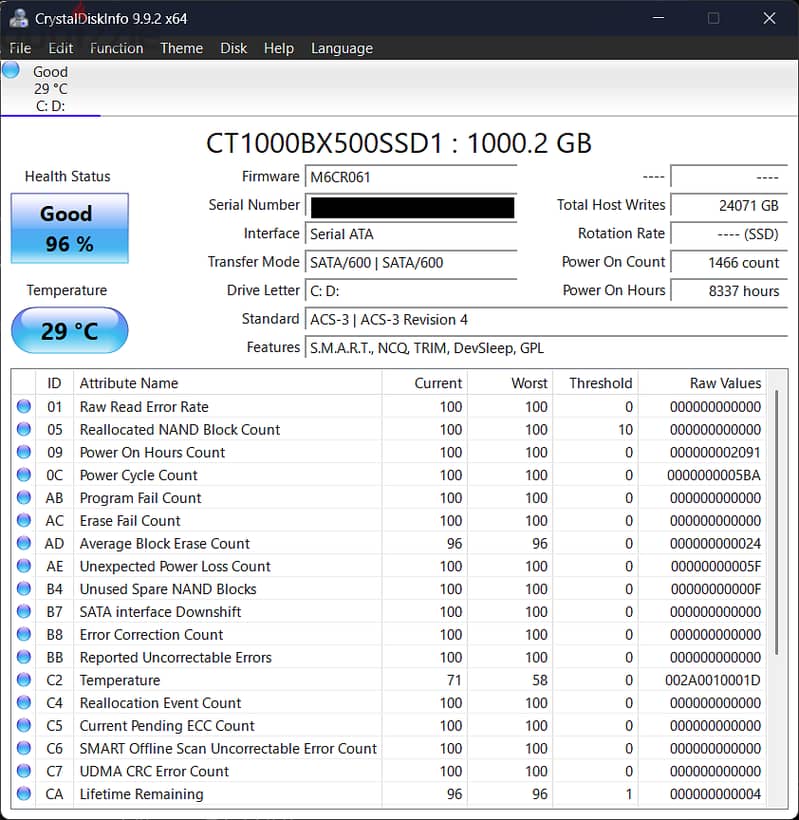Click Power On Count value 1466 count
The height and width of the screenshot is (820, 799).
[x=729, y=262]
